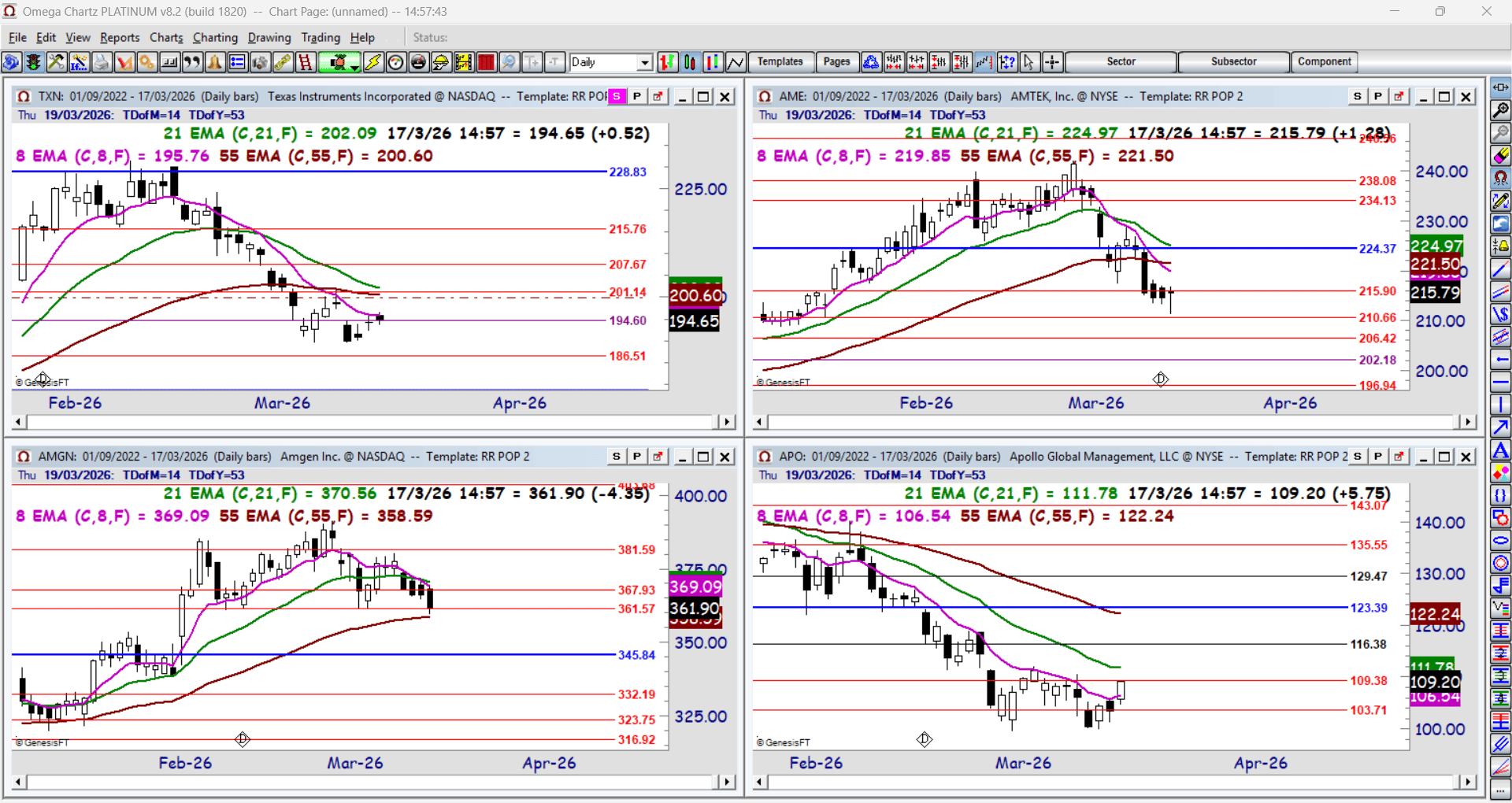The image size is (1512, 803).
Task: Select the eraser tool in right sidebar
Action: 1501,156
